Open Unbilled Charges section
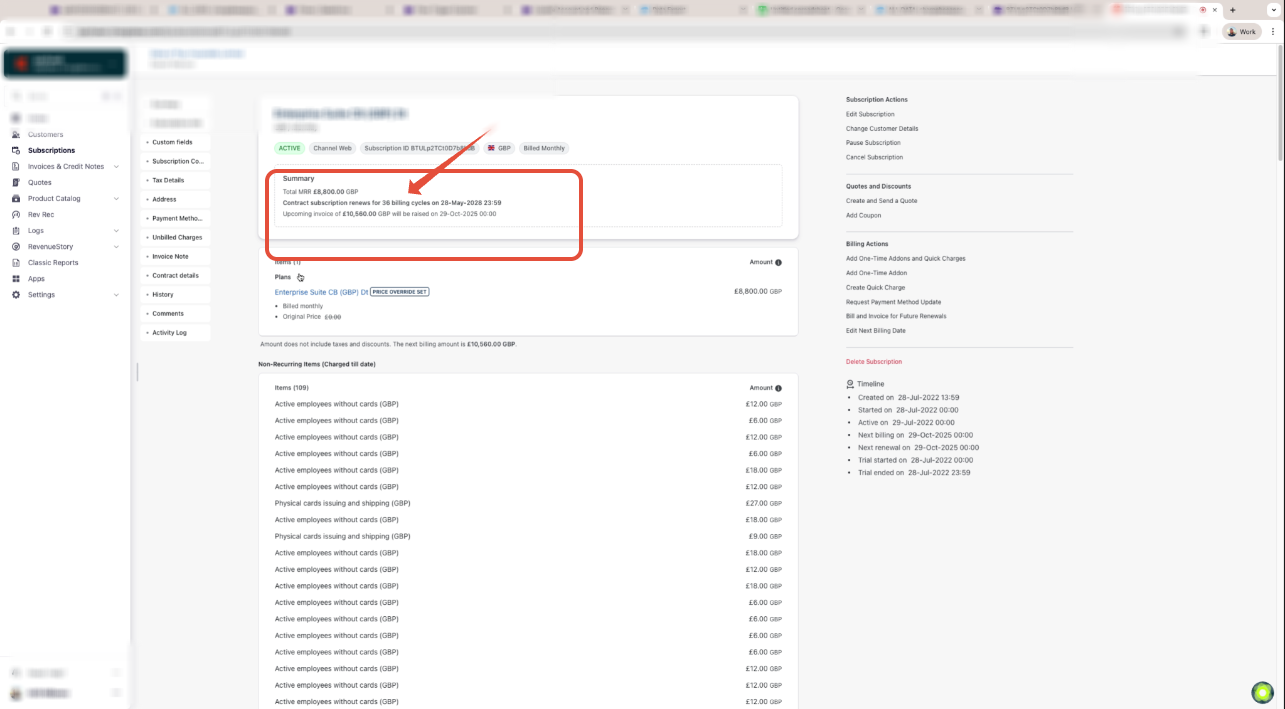This screenshot has height=709, width=1285. 177,237
